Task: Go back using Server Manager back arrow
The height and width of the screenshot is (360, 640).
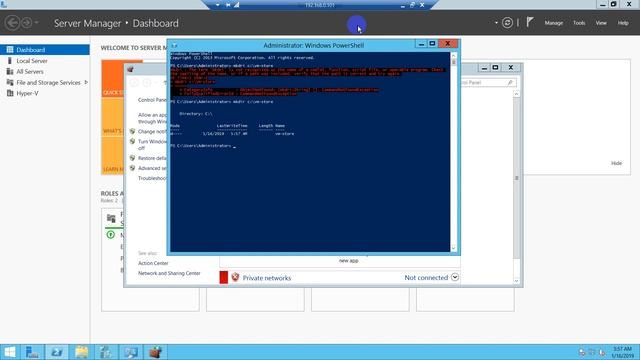Action: 12,22
